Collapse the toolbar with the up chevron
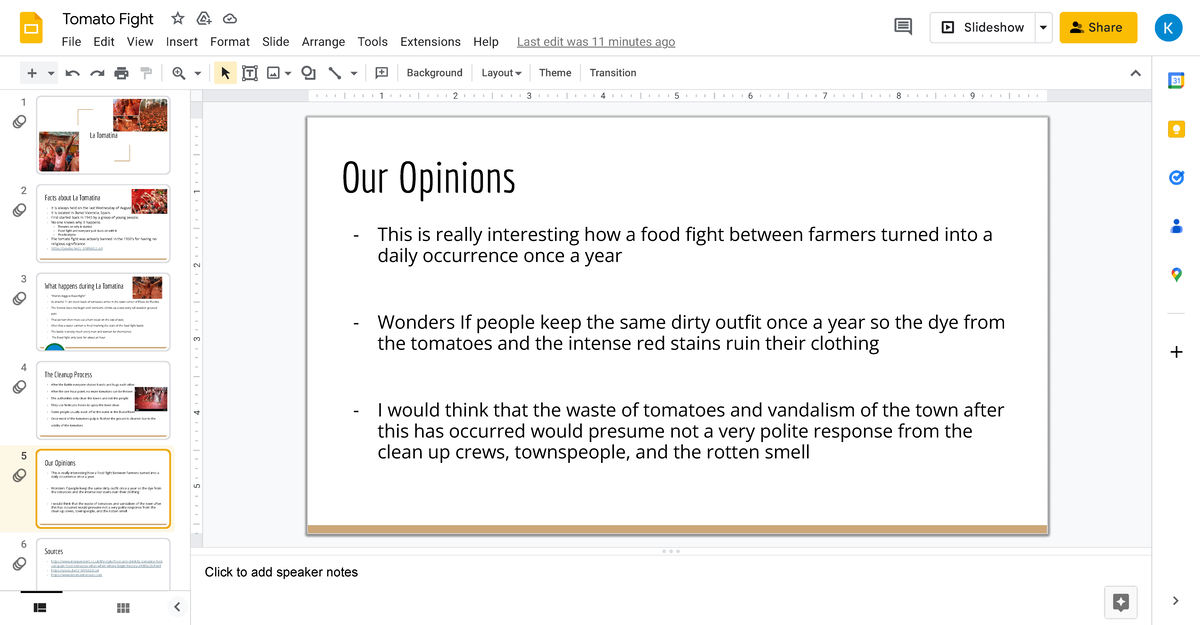Screen dimensions: 1200x625 tap(1136, 72)
